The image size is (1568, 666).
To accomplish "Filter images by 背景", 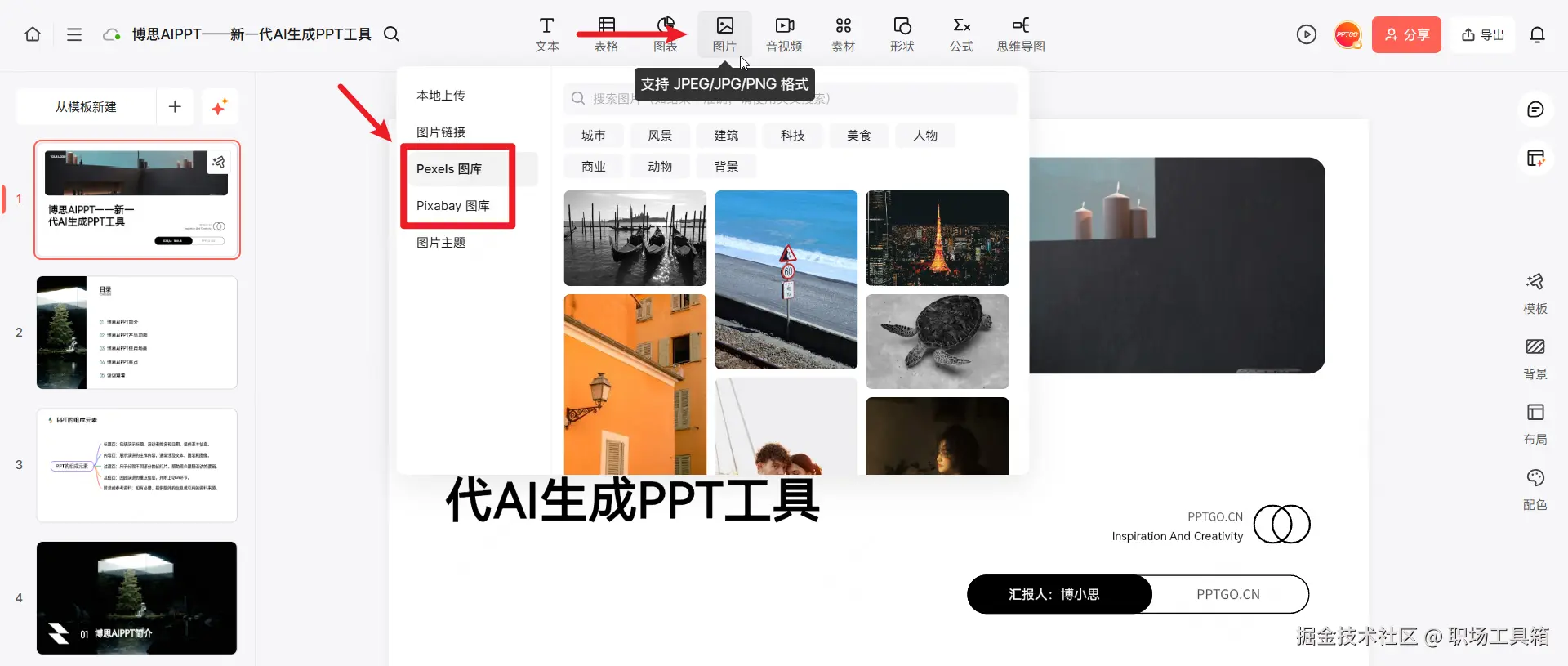I will (x=726, y=167).
